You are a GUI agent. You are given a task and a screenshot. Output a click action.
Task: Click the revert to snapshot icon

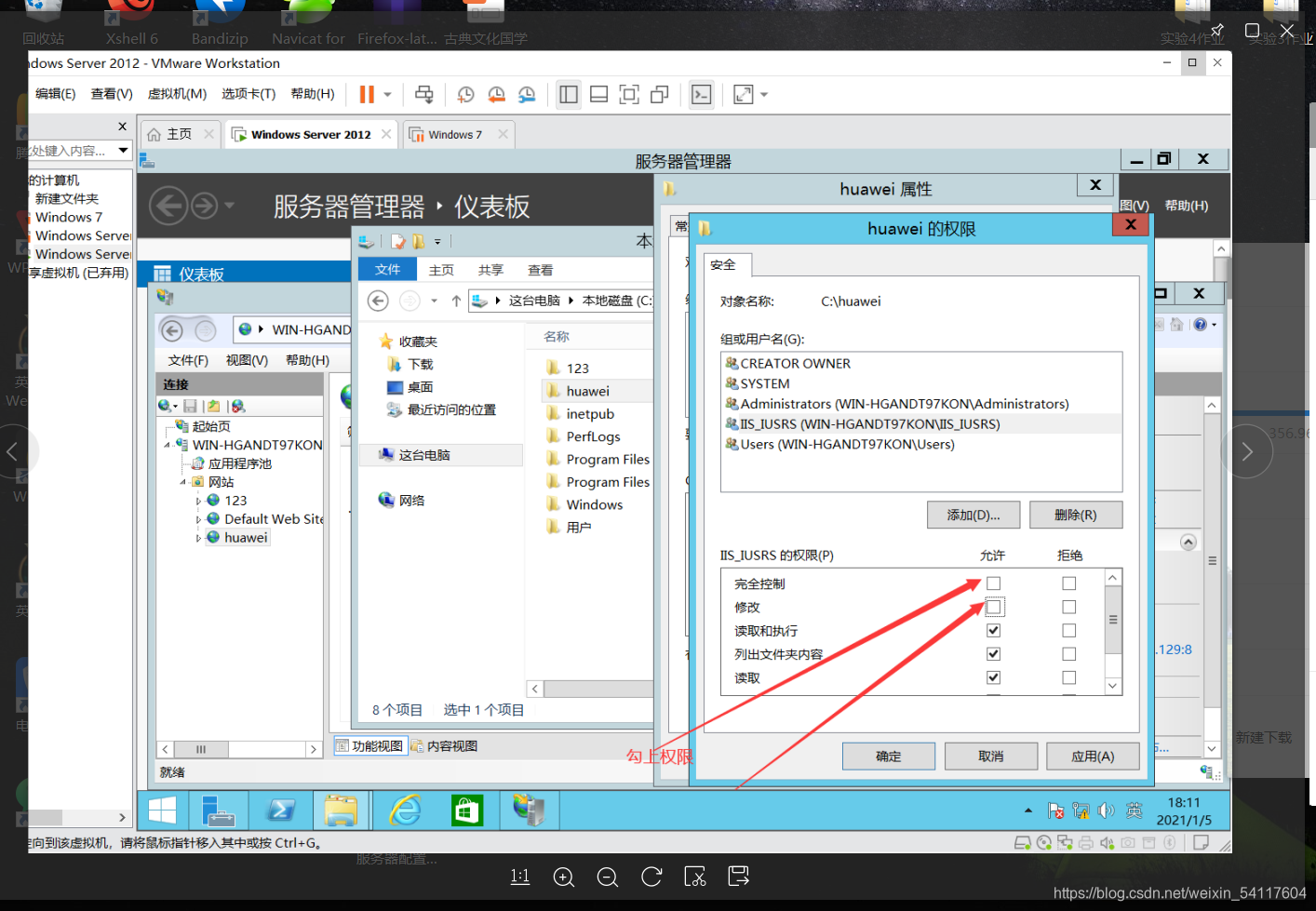pyautogui.click(x=496, y=94)
